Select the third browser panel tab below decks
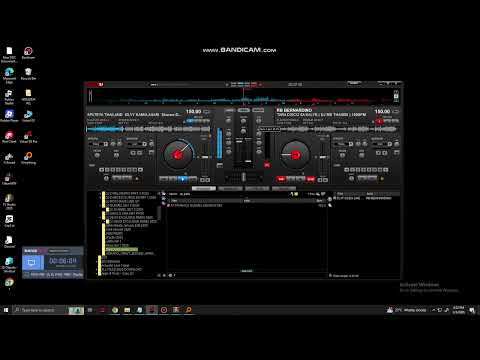The image size is (480, 360). 257,189
